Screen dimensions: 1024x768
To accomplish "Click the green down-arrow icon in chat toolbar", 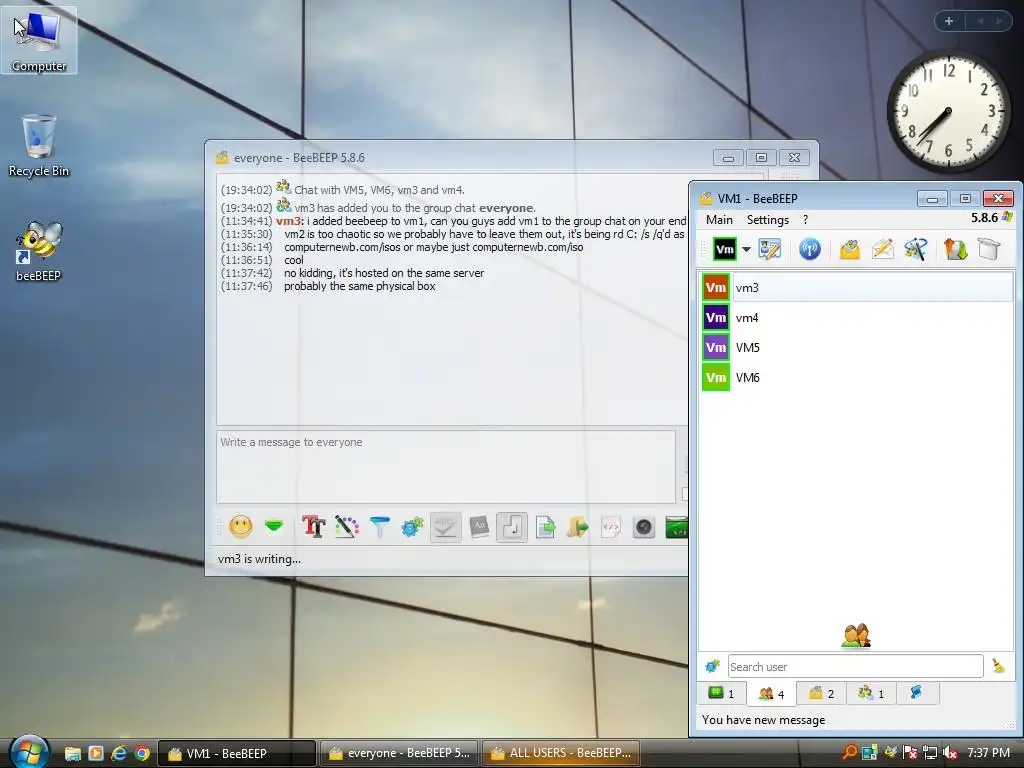I will 274,526.
